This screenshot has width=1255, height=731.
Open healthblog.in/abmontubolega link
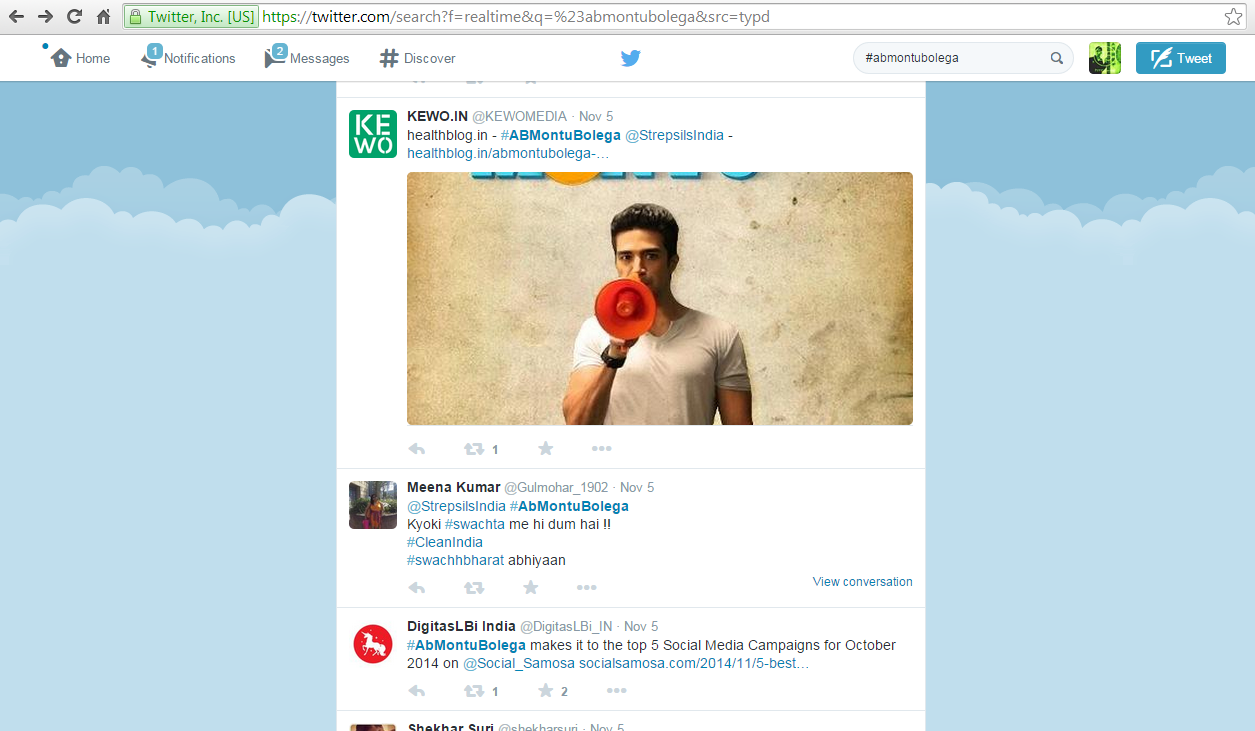[508, 153]
